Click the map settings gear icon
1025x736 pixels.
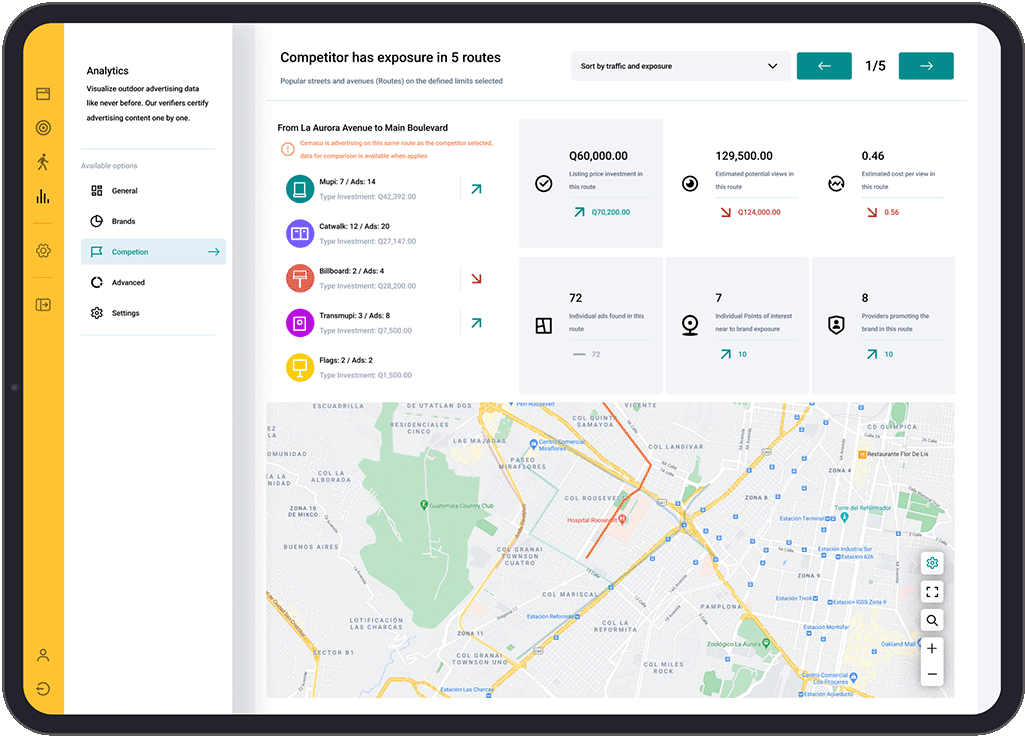[932, 563]
